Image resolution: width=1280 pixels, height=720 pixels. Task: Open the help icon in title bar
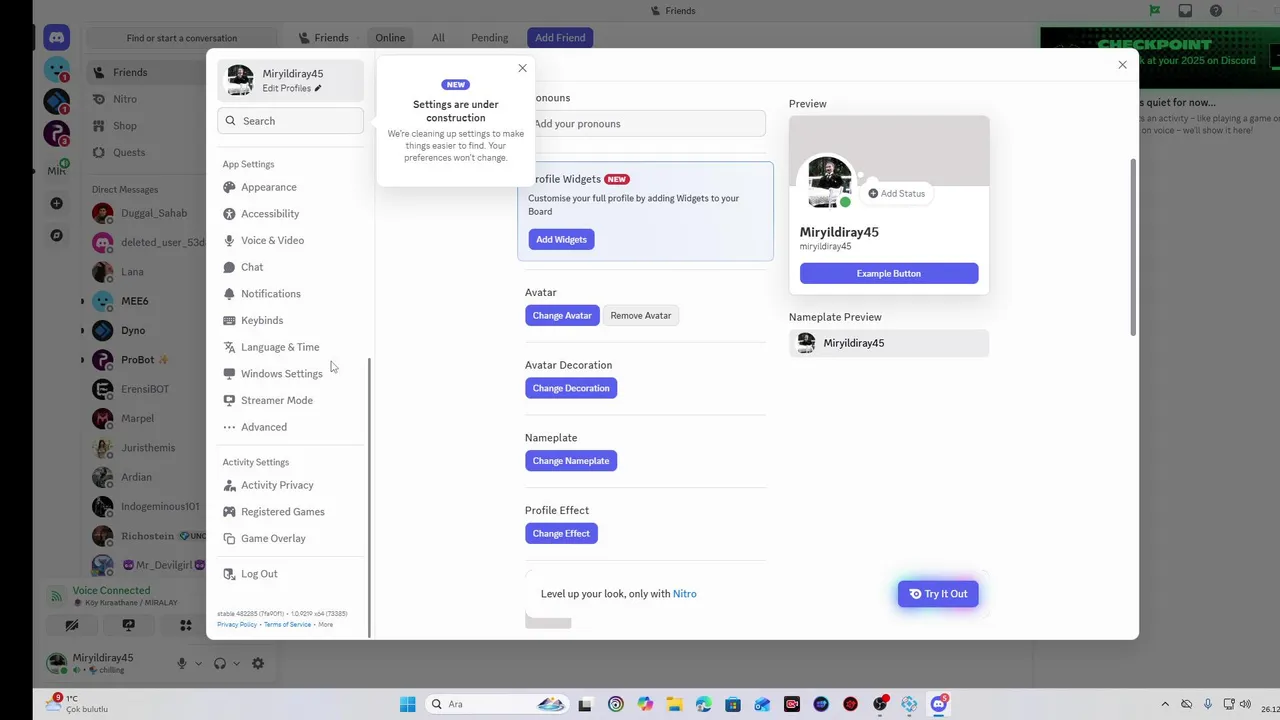[x=1216, y=11]
